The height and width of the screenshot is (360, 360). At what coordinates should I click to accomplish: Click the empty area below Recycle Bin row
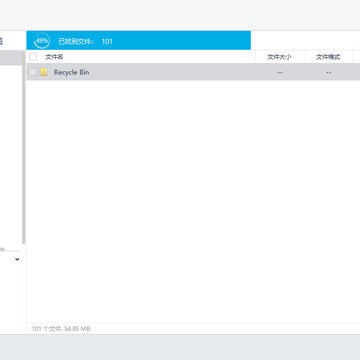193,200
